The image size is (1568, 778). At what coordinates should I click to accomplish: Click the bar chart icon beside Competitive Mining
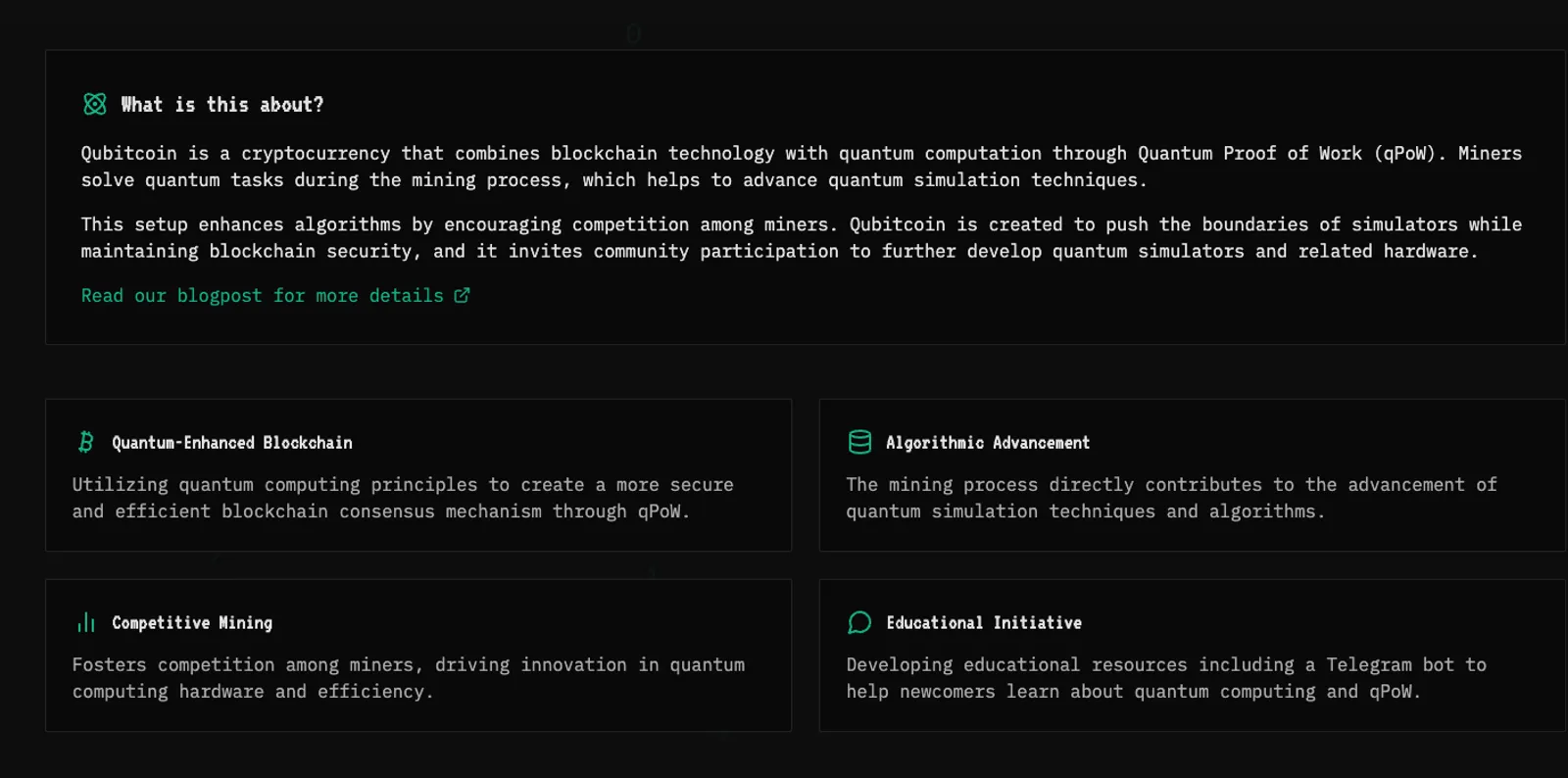pyautogui.click(x=86, y=622)
